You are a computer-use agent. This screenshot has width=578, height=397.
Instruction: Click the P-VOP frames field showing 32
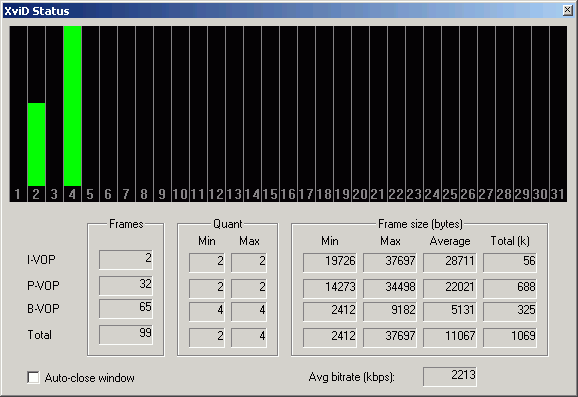click(x=126, y=286)
